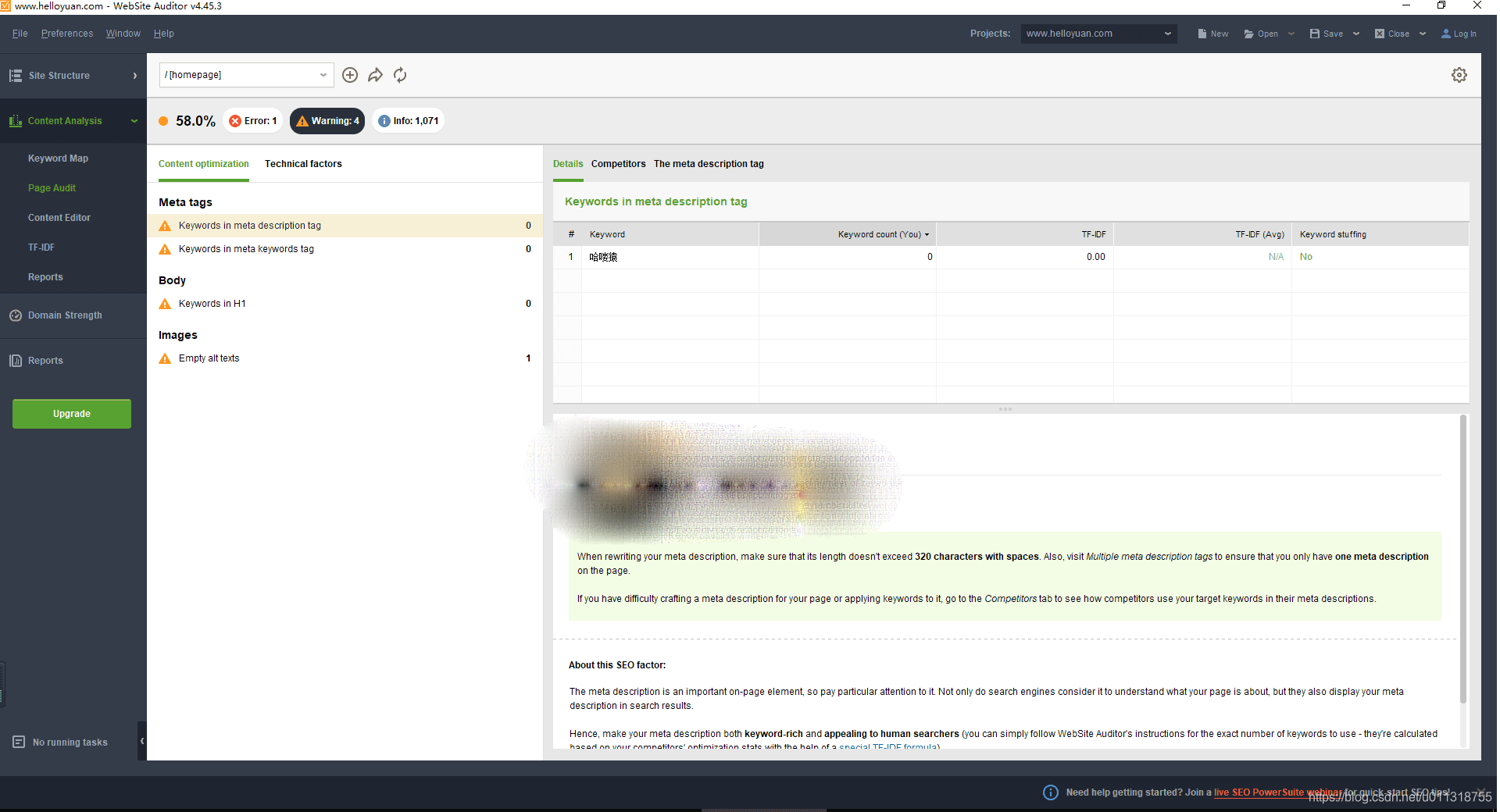This screenshot has height=812, width=1500.
Task: Select the Details tab
Action: (x=568, y=164)
